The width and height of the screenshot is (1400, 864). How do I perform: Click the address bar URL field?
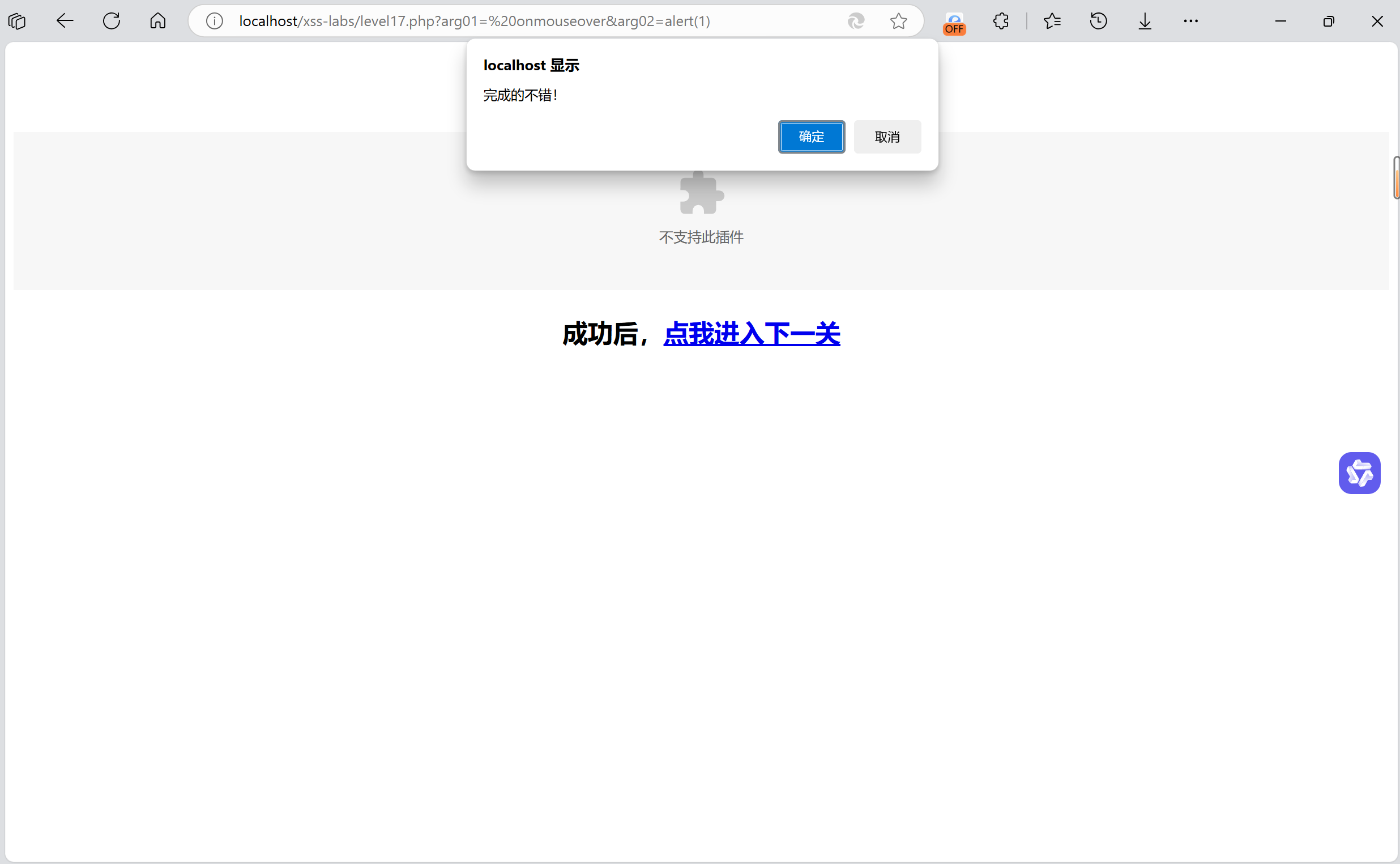pyautogui.click(x=514, y=21)
